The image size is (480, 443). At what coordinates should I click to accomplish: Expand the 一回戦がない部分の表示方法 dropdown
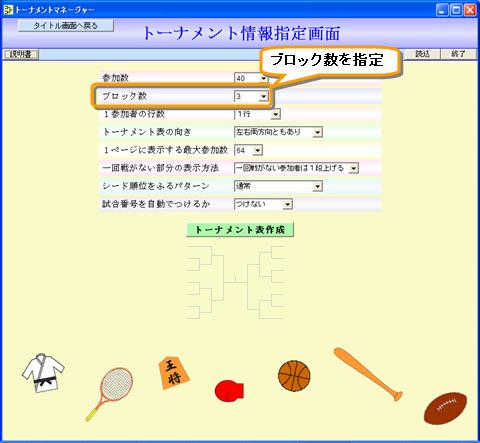(354, 168)
